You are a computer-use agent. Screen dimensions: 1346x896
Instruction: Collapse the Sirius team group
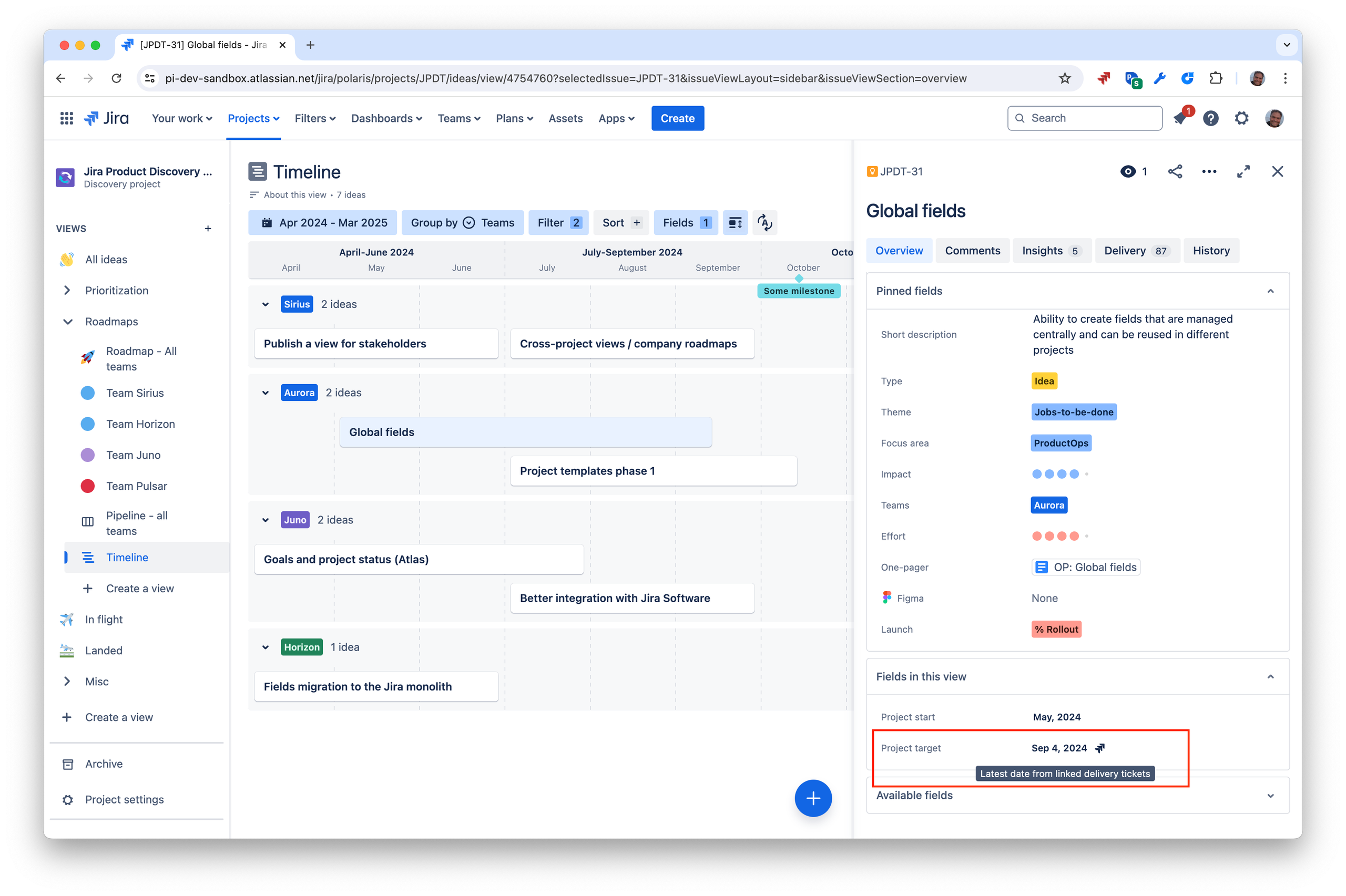266,305
